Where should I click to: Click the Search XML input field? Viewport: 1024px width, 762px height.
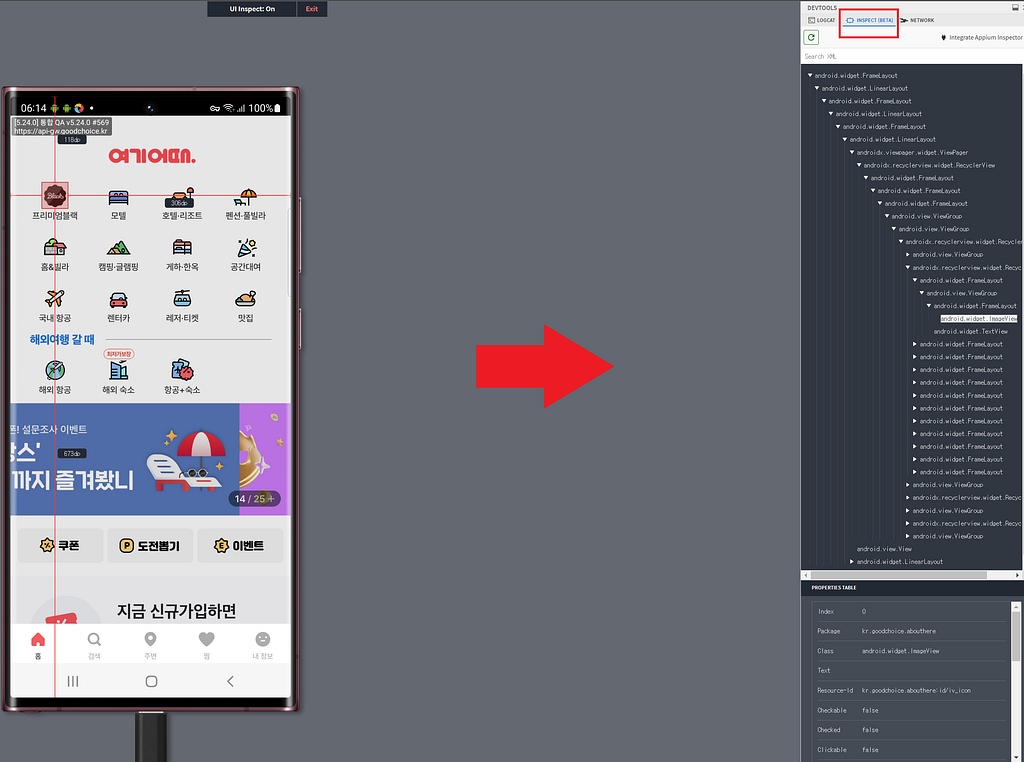(910, 56)
